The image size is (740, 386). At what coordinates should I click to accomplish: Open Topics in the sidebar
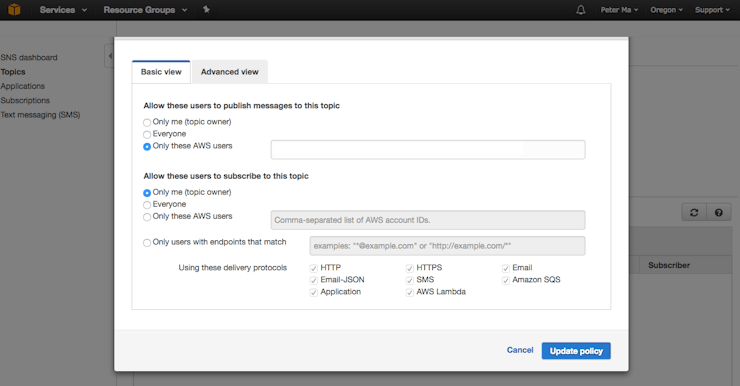tap(13, 72)
